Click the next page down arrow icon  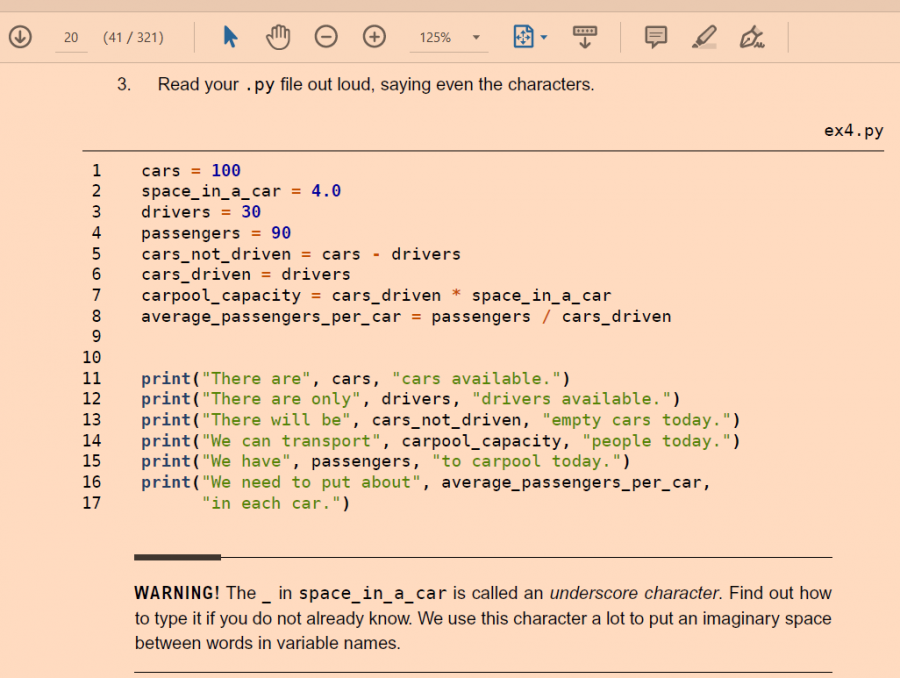[20, 37]
